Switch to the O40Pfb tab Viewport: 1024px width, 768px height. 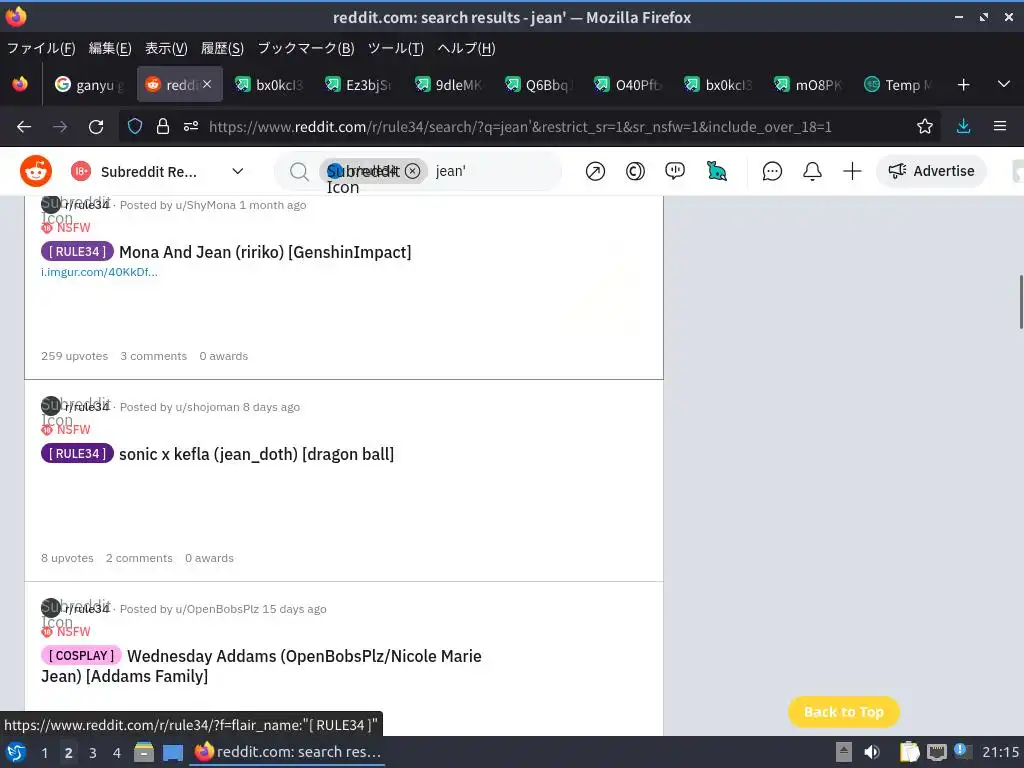628,85
